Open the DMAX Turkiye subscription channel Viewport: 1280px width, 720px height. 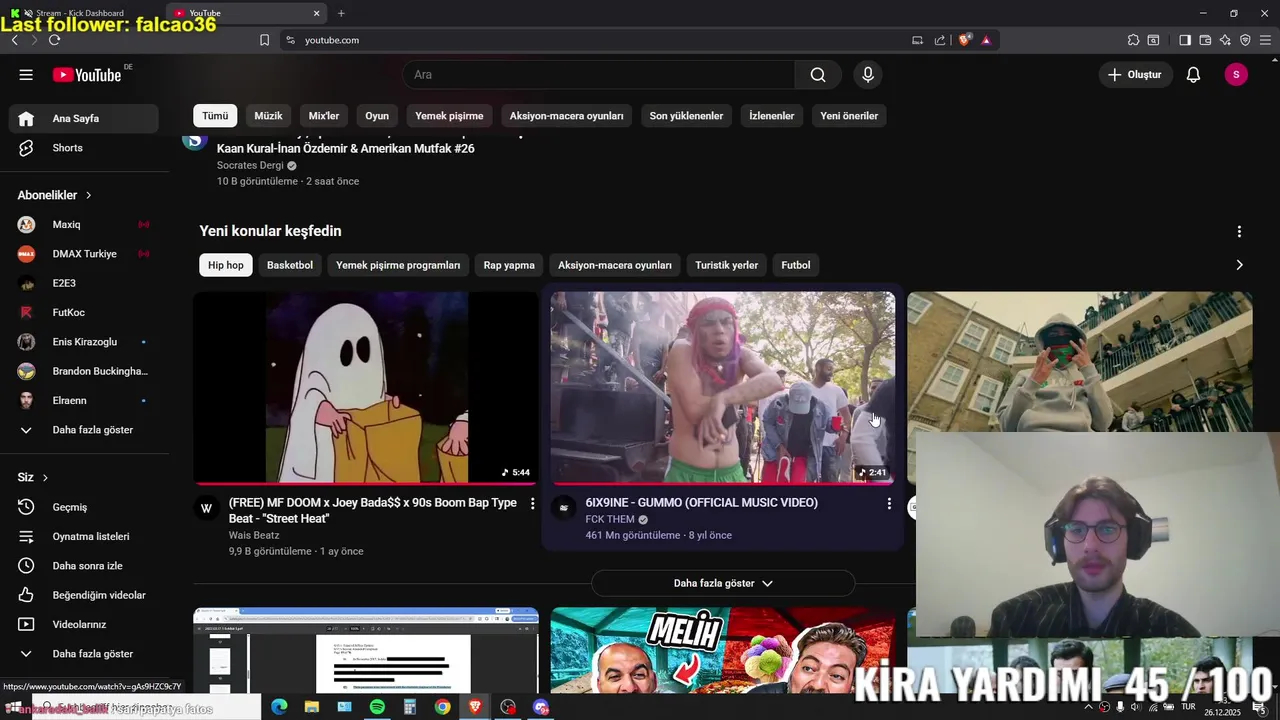84,254
